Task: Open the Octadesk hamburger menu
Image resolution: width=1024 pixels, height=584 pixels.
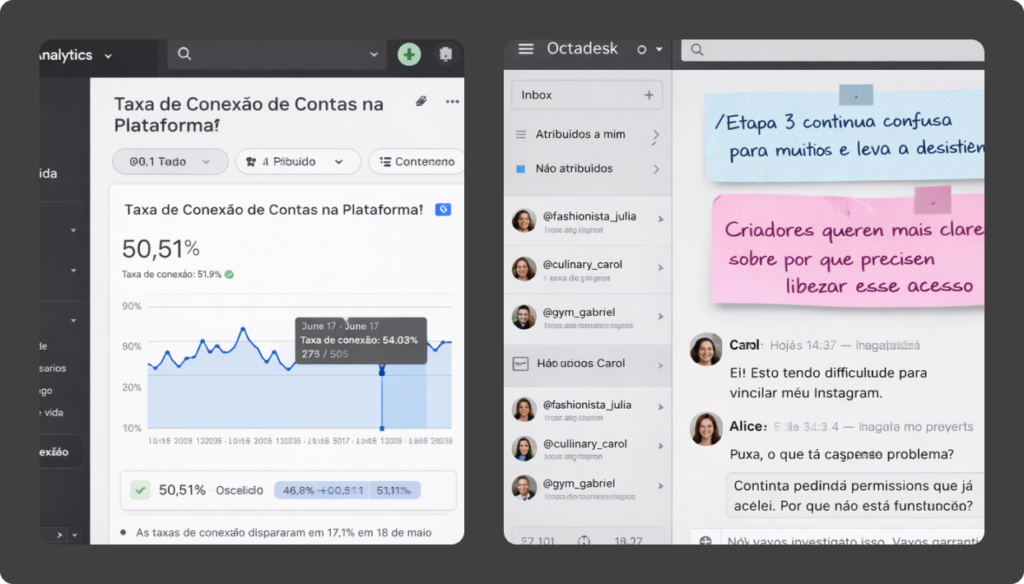Action: pos(526,49)
